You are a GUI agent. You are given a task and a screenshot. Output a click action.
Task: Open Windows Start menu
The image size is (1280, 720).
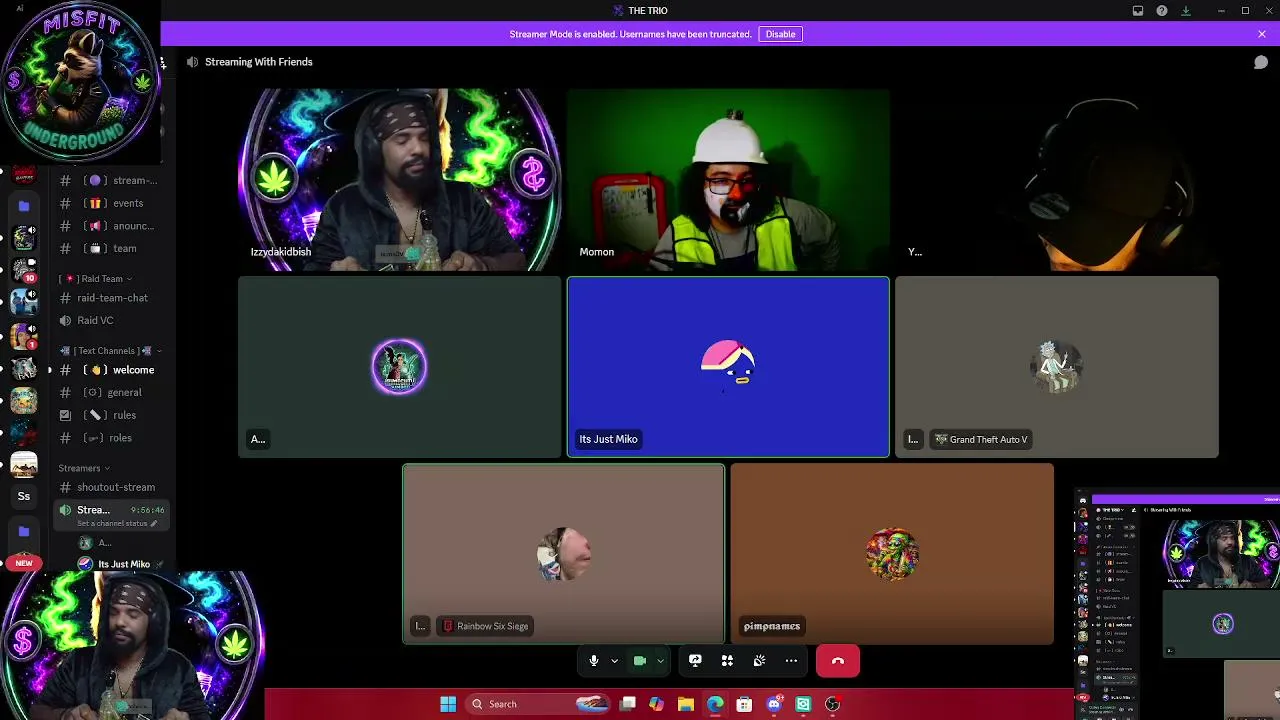point(448,704)
